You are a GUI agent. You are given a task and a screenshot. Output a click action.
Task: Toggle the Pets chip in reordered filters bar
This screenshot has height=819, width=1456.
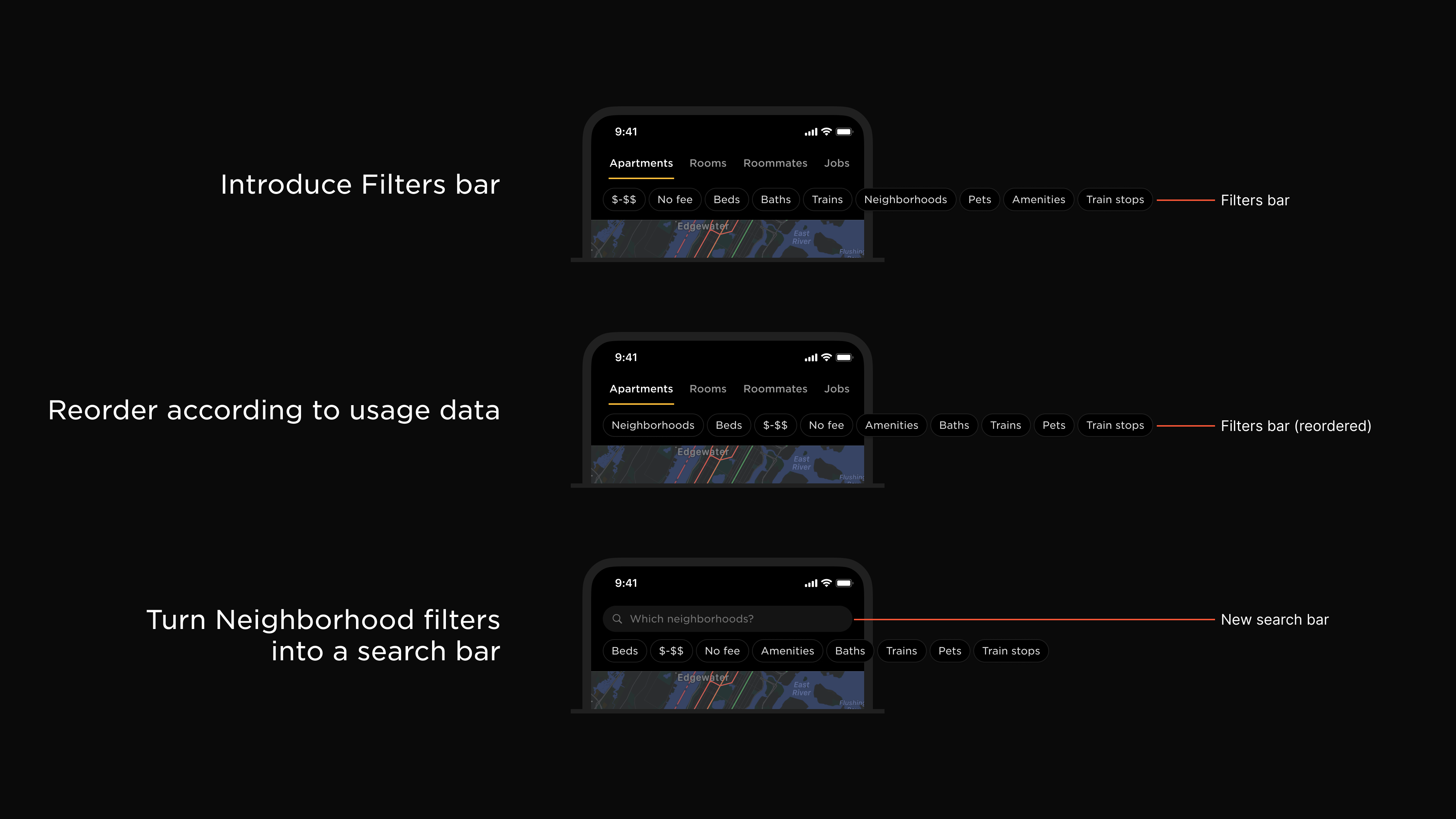pyautogui.click(x=1053, y=425)
